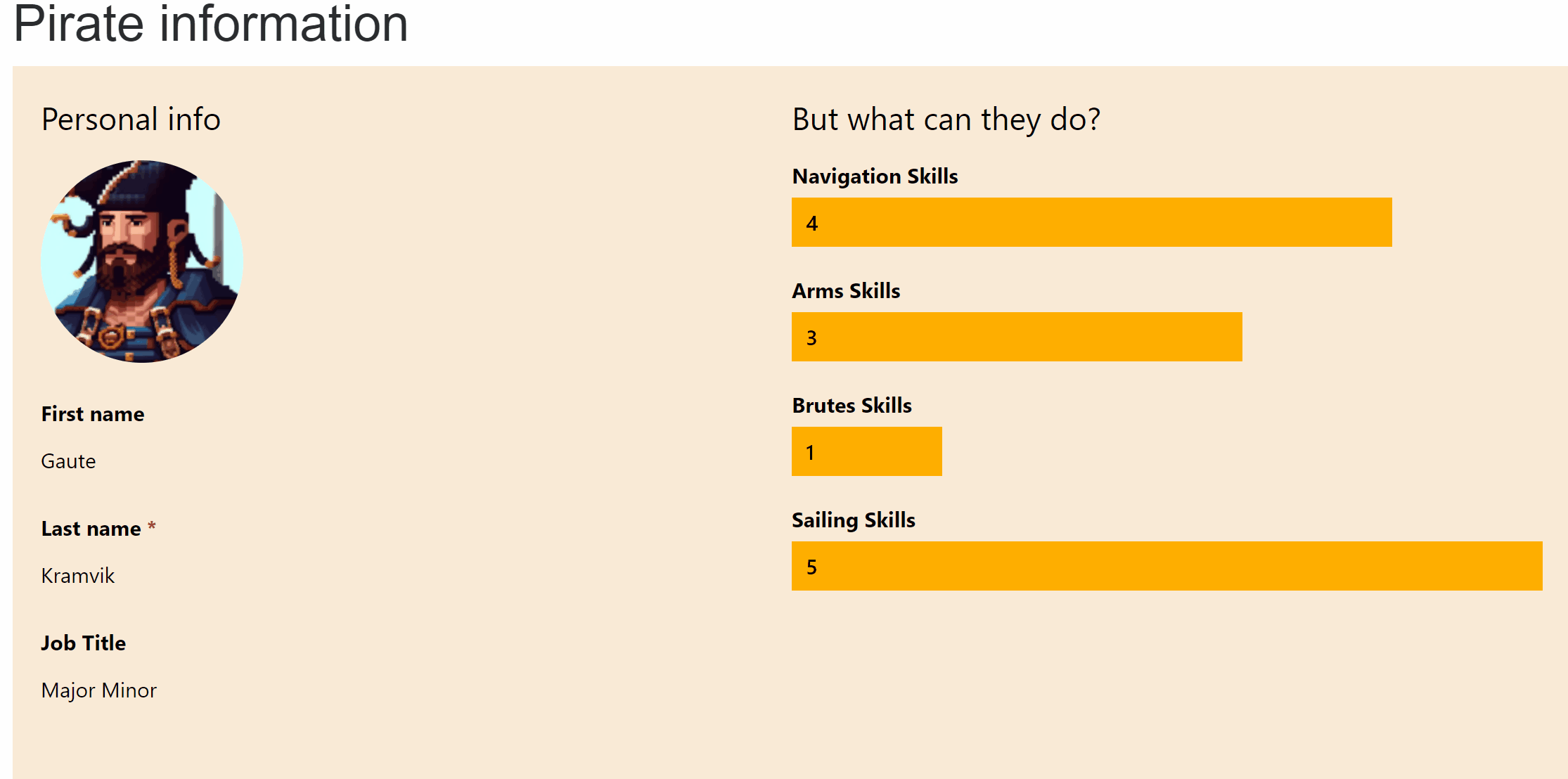This screenshot has width=1568, height=779.
Task: Click the First name value Gaute
Action: pyautogui.click(x=68, y=461)
